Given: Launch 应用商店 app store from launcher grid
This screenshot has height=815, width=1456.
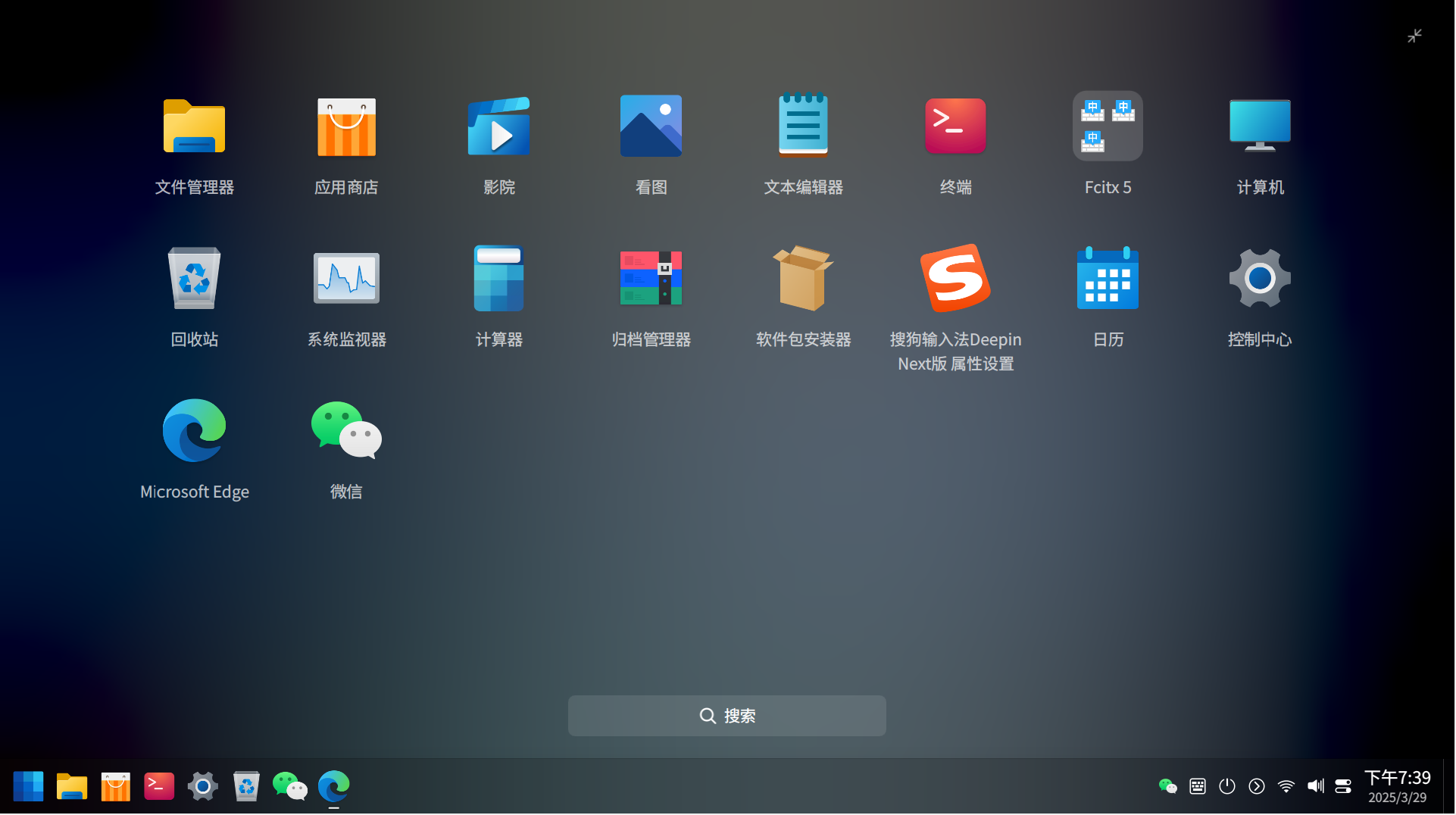Looking at the screenshot, I should coord(346,126).
